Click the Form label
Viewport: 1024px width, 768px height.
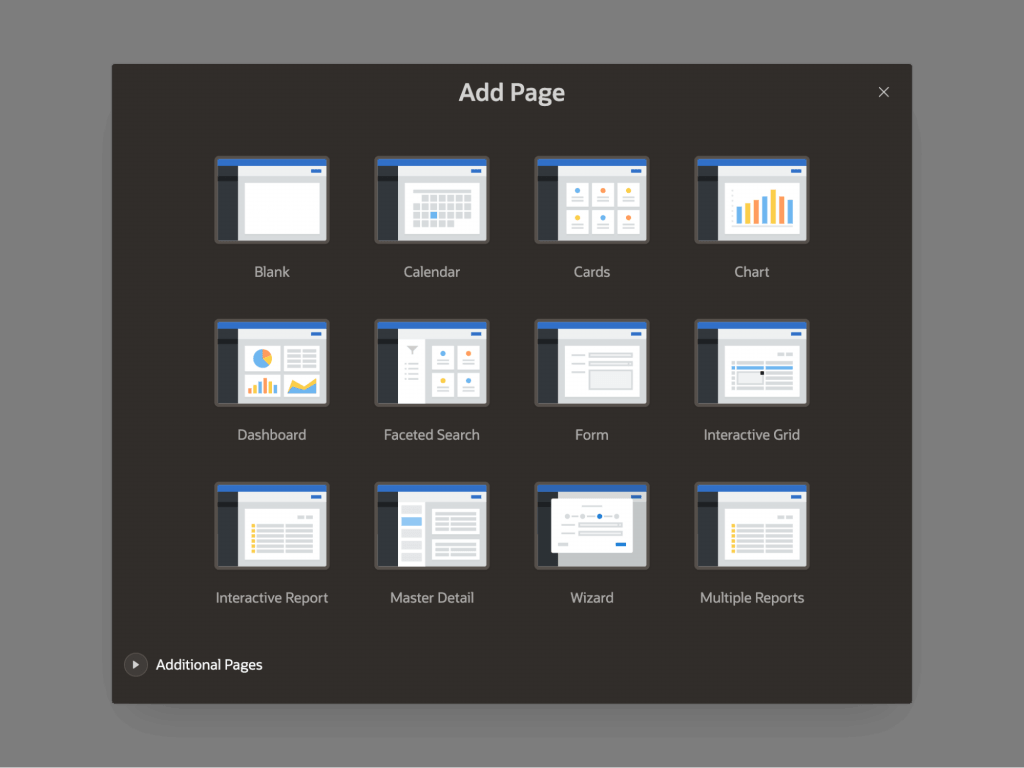592,435
